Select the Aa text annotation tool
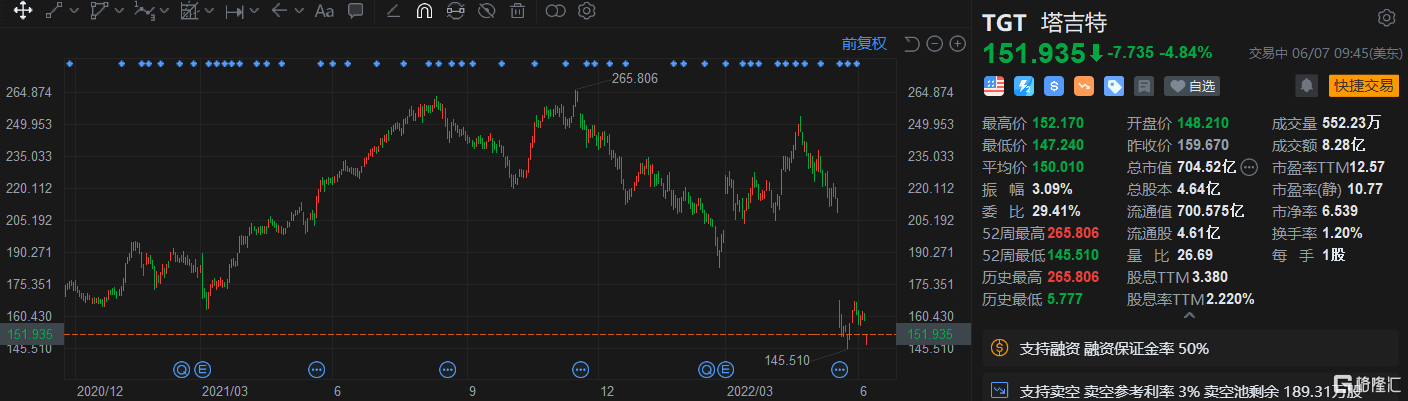 324,12
